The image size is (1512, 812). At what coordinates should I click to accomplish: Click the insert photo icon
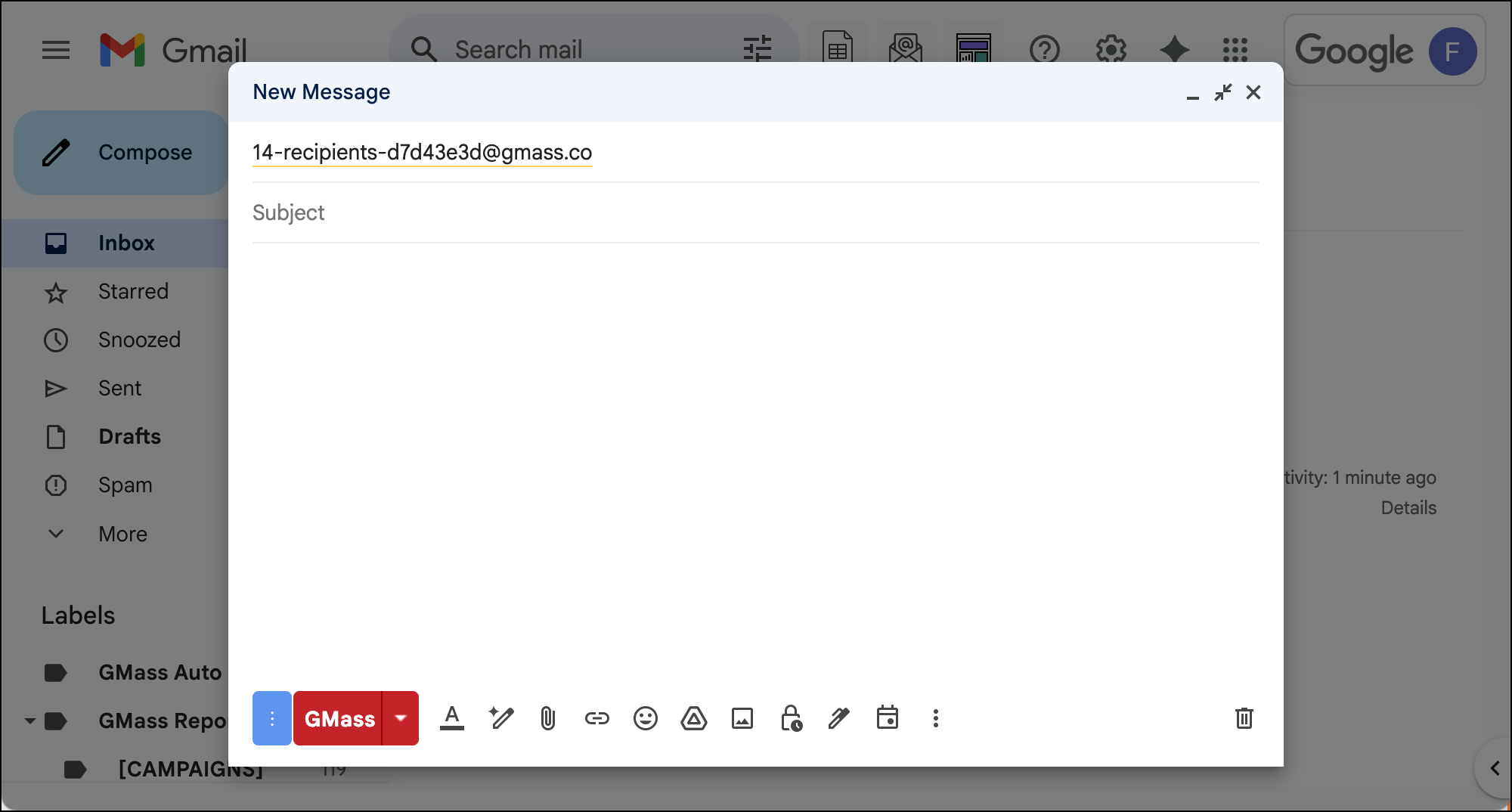(742, 718)
